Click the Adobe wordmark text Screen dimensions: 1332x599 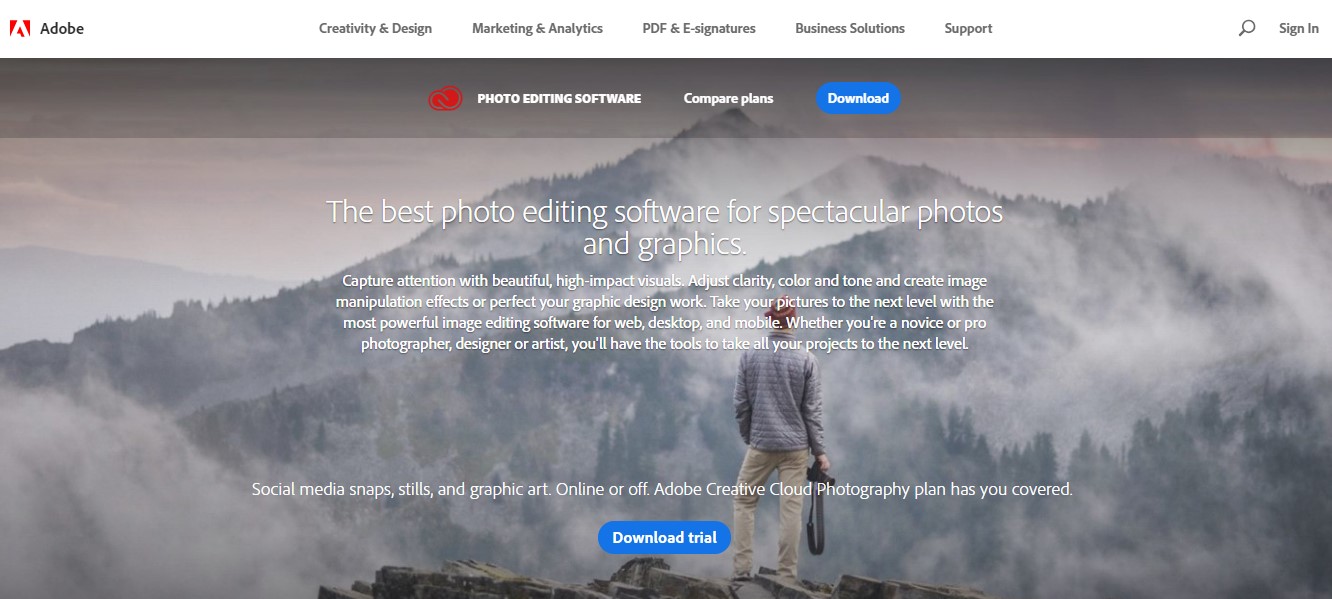pyautogui.click(x=62, y=29)
